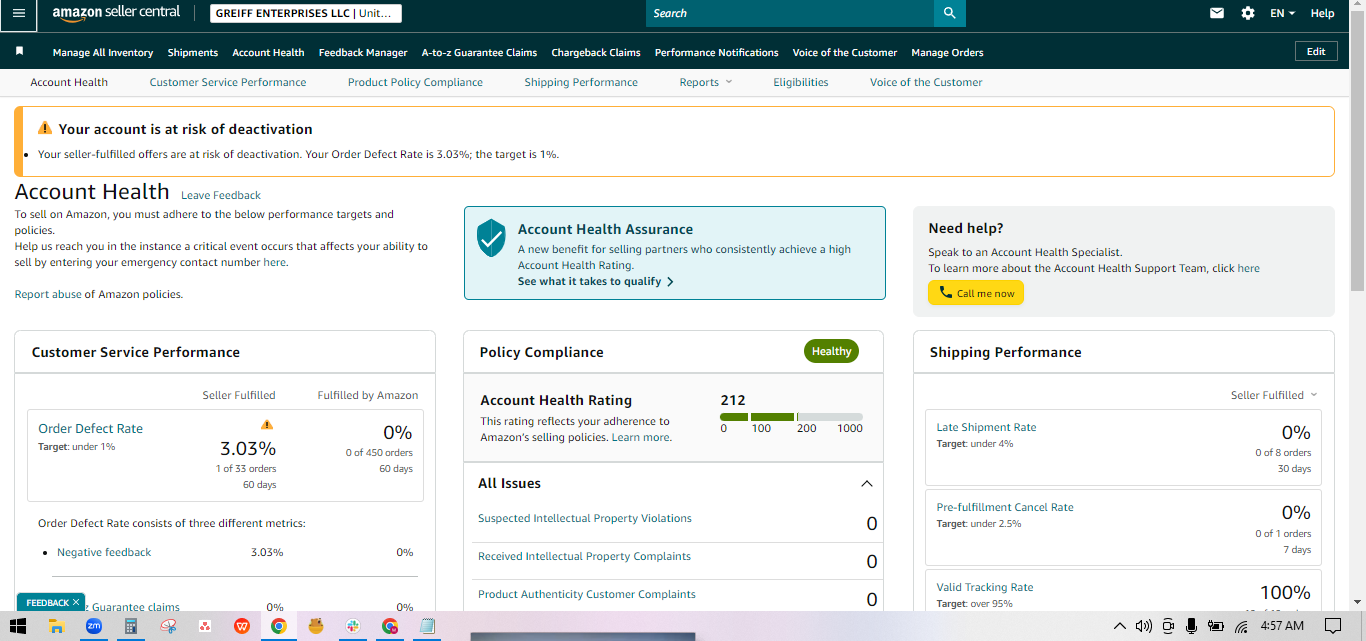Click the Order Defect Rate warning icon

pos(267,424)
